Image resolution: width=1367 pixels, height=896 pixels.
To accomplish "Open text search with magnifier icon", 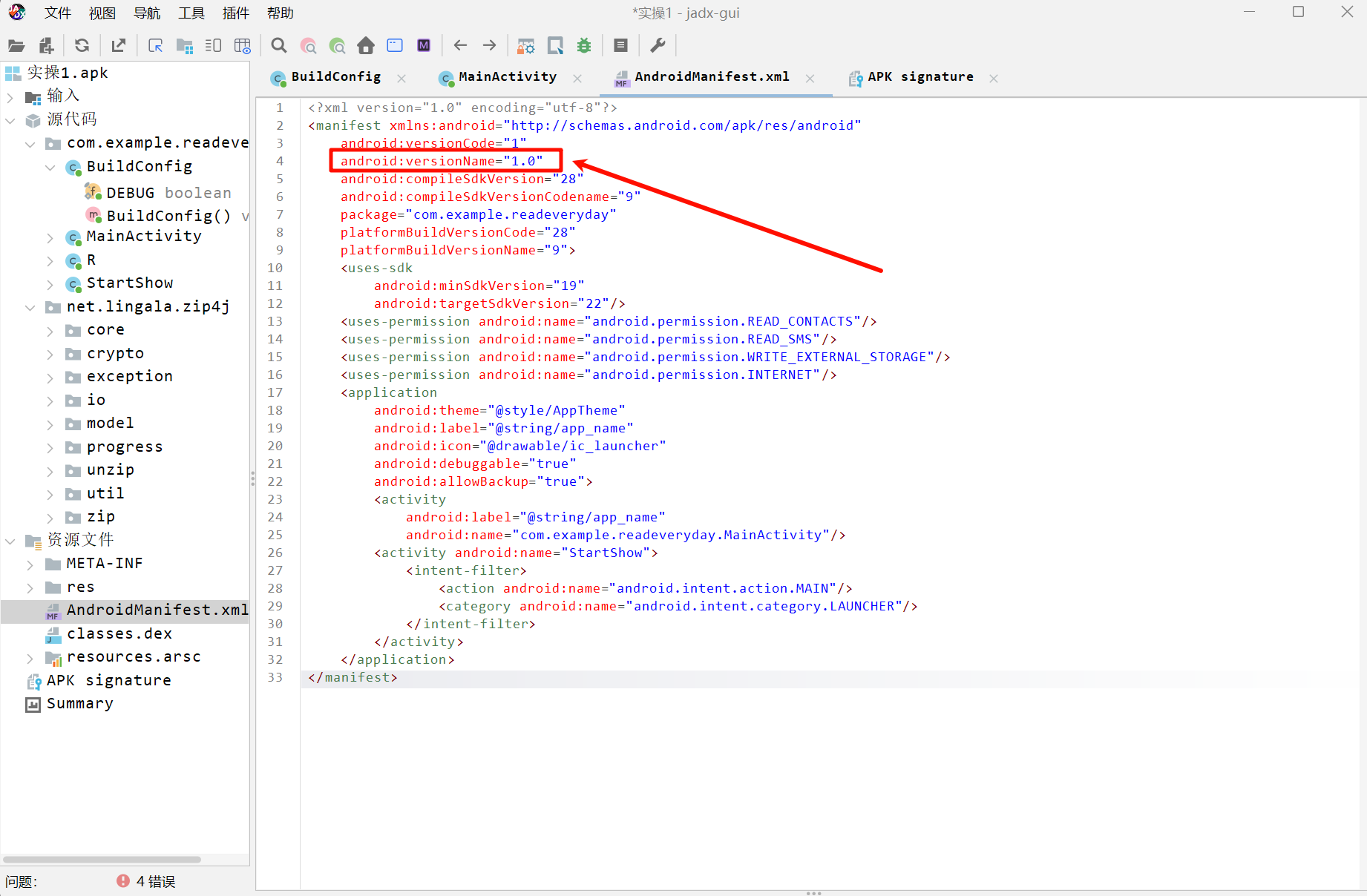I will click(279, 46).
